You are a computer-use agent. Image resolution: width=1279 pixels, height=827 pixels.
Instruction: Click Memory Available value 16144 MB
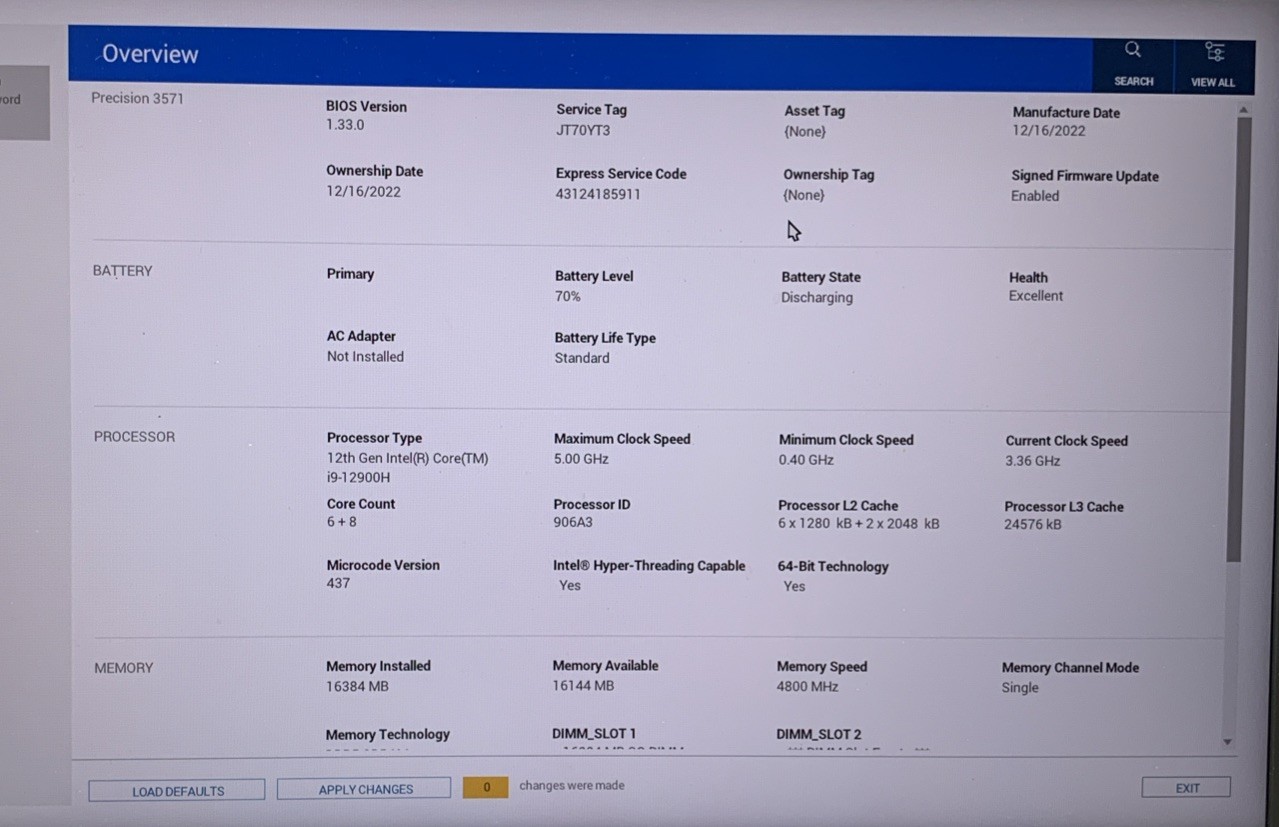(583, 686)
